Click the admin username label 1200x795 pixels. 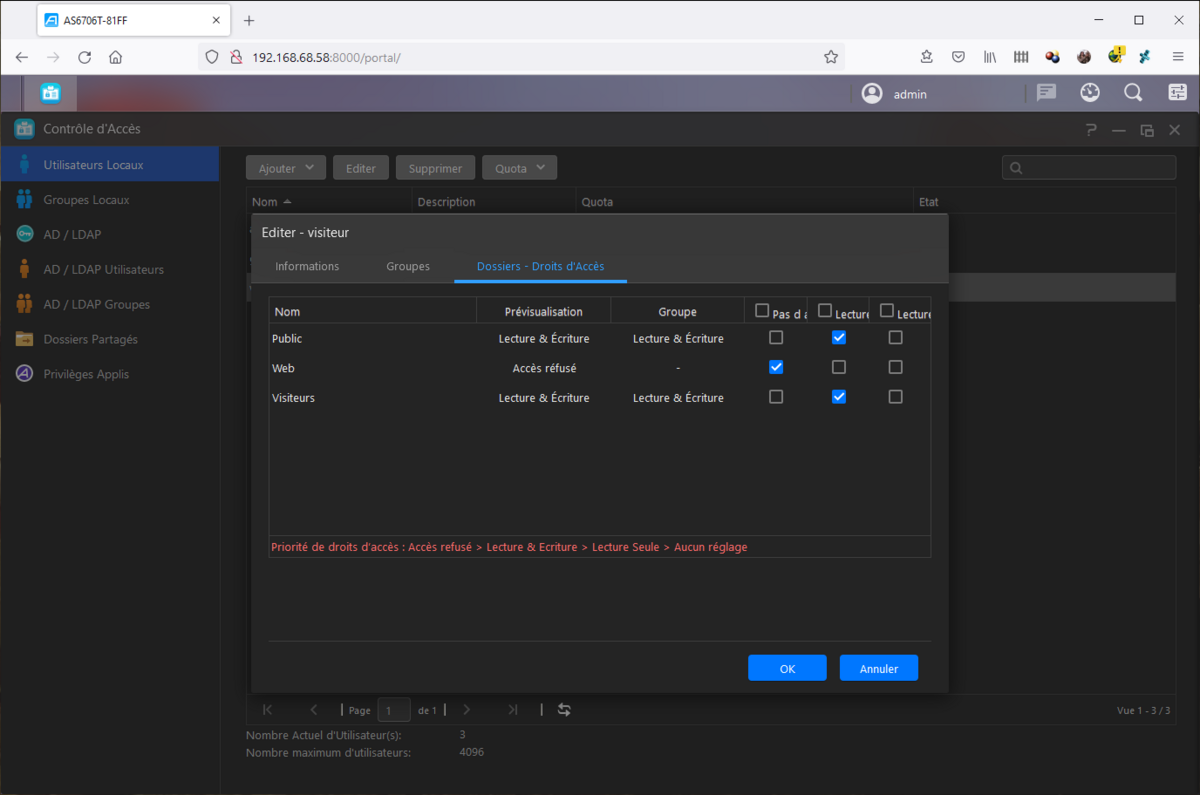pos(910,94)
